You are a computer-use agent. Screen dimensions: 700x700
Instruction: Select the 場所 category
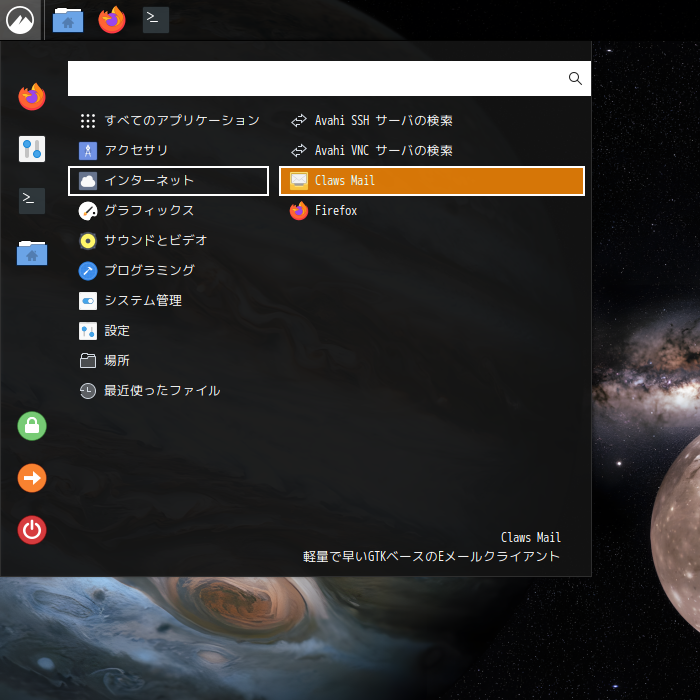168,361
